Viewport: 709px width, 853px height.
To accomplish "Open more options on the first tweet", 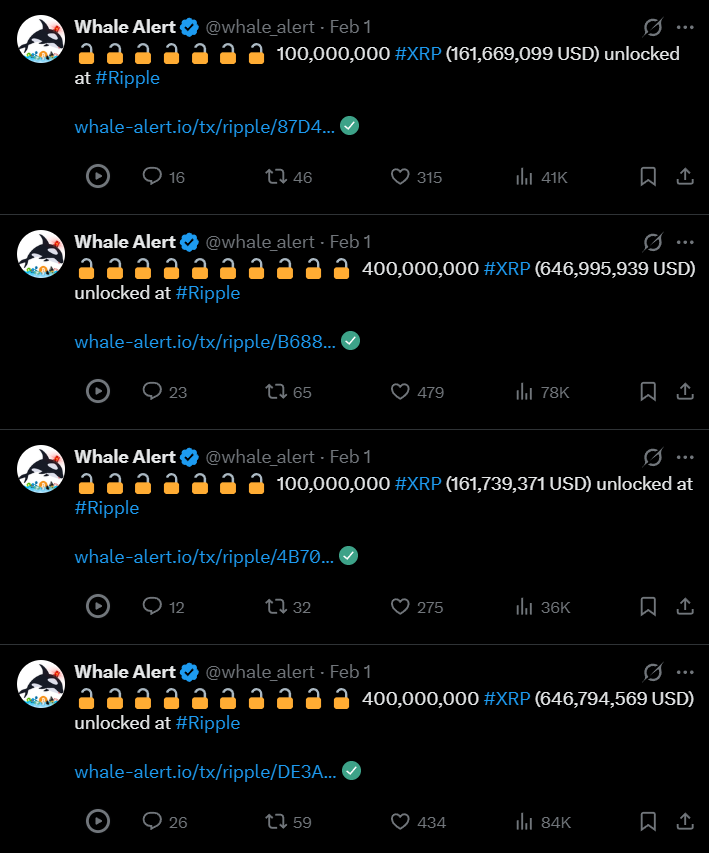I will 685,27.
